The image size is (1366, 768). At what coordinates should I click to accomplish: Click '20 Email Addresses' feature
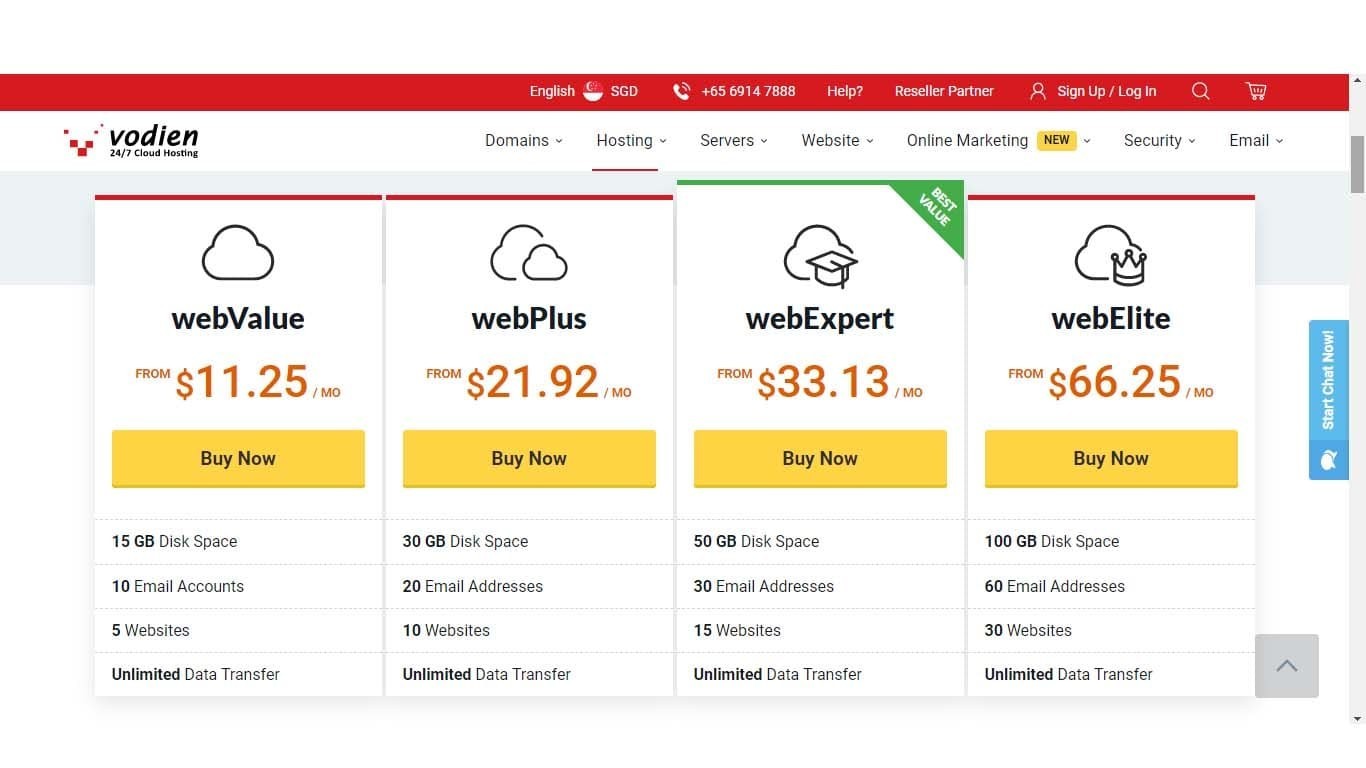click(473, 587)
